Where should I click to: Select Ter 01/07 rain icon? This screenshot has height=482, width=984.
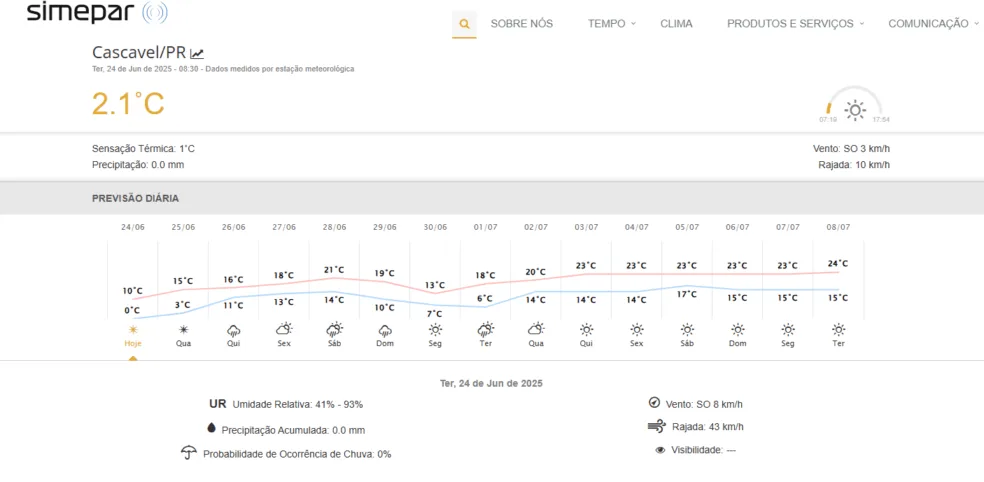[x=486, y=329]
